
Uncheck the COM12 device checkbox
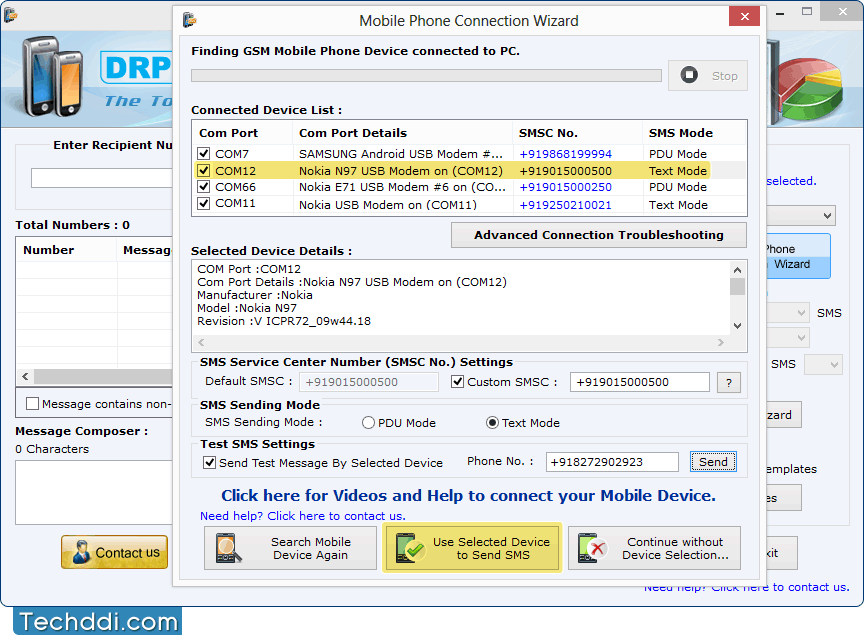pos(204,170)
